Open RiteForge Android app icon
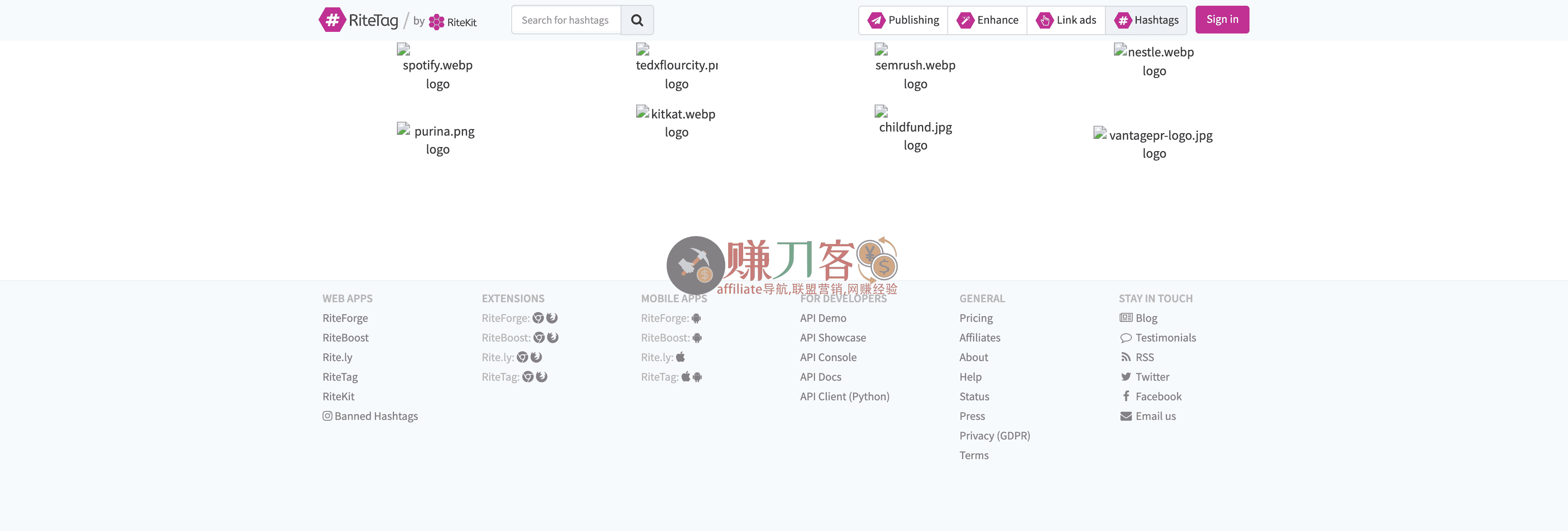 (x=696, y=318)
